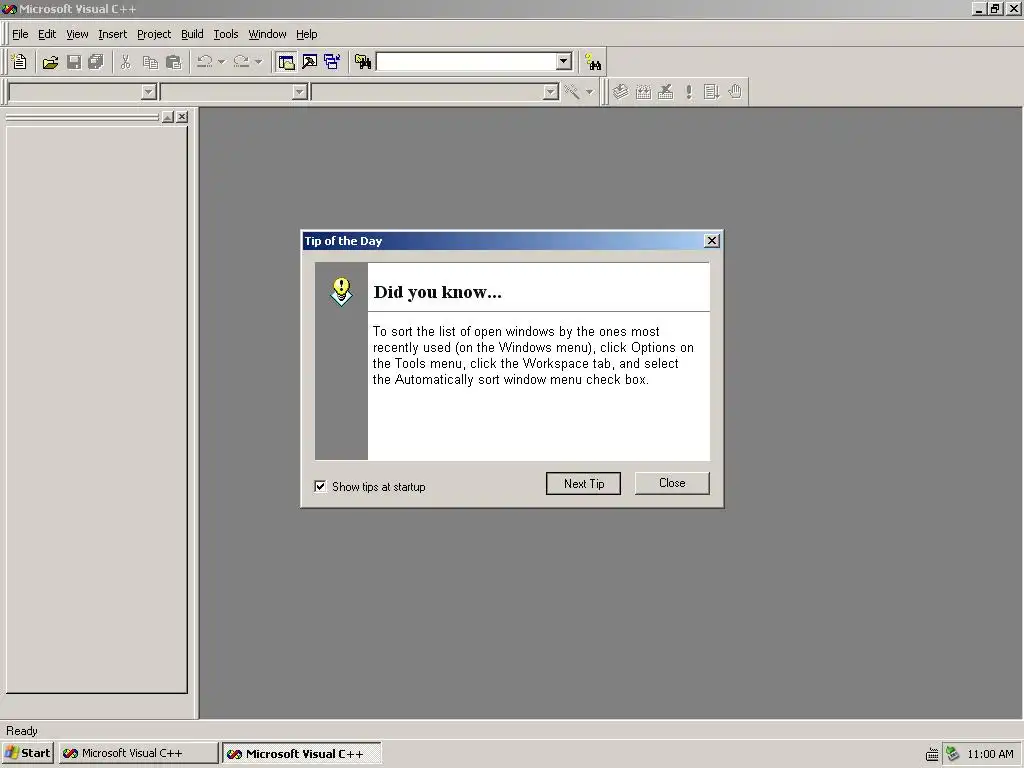This screenshot has width=1024, height=768.
Task: Click the Ready status bar text
Action: (22, 731)
